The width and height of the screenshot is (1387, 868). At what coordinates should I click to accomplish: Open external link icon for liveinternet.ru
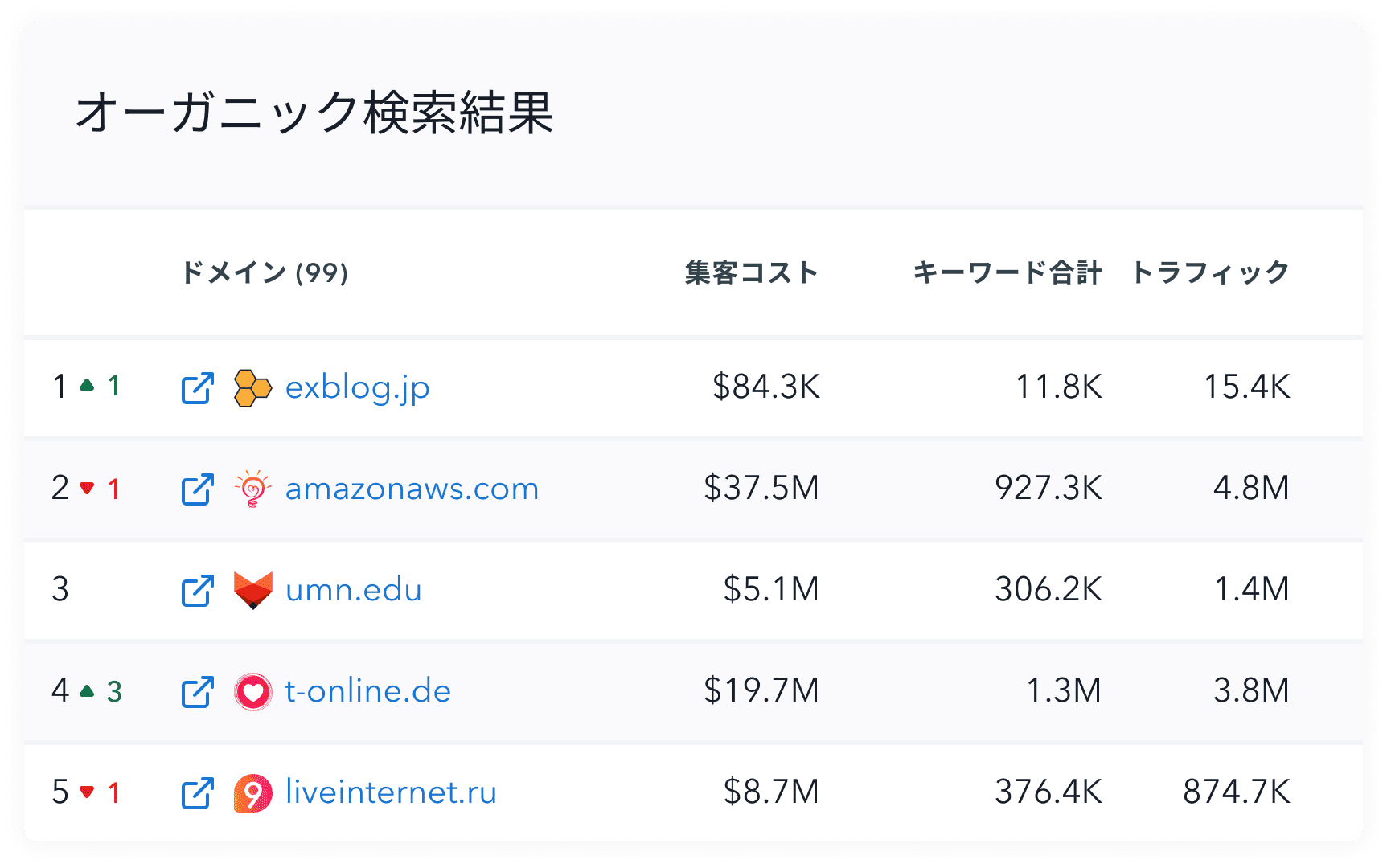(197, 793)
